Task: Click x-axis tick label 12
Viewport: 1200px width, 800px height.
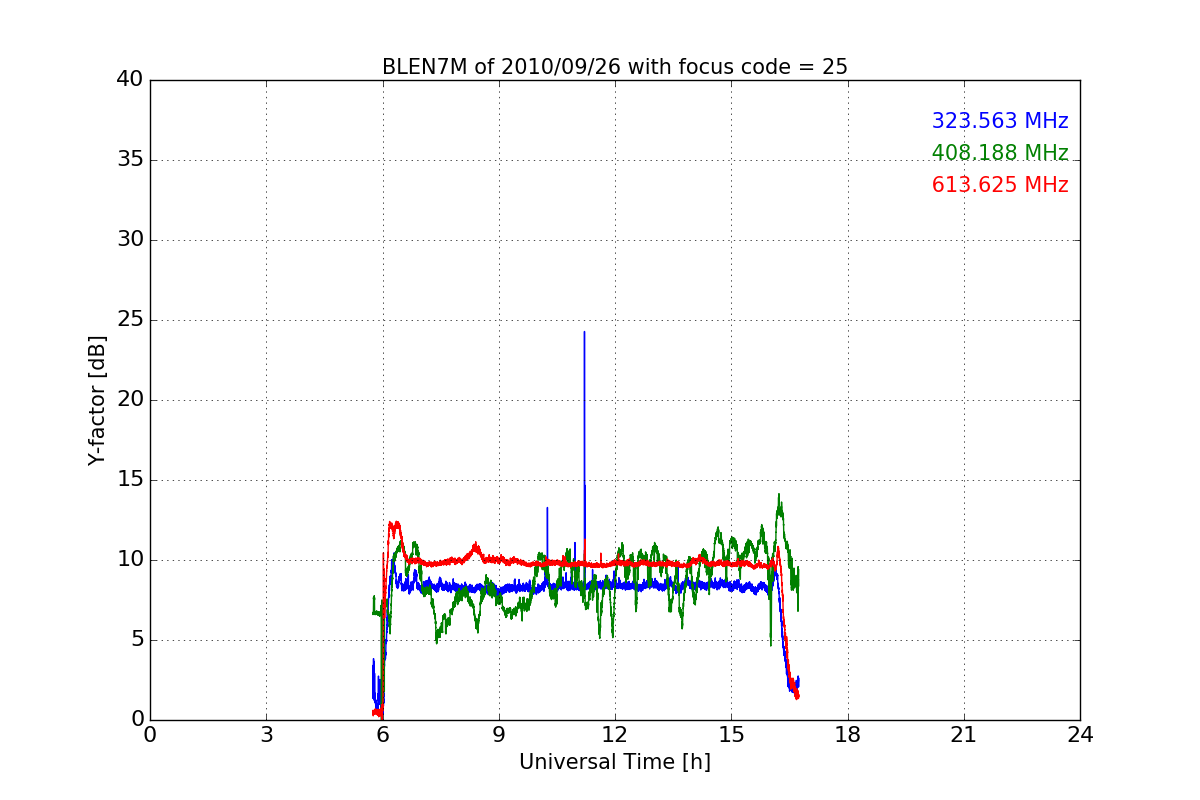Action: (615, 735)
